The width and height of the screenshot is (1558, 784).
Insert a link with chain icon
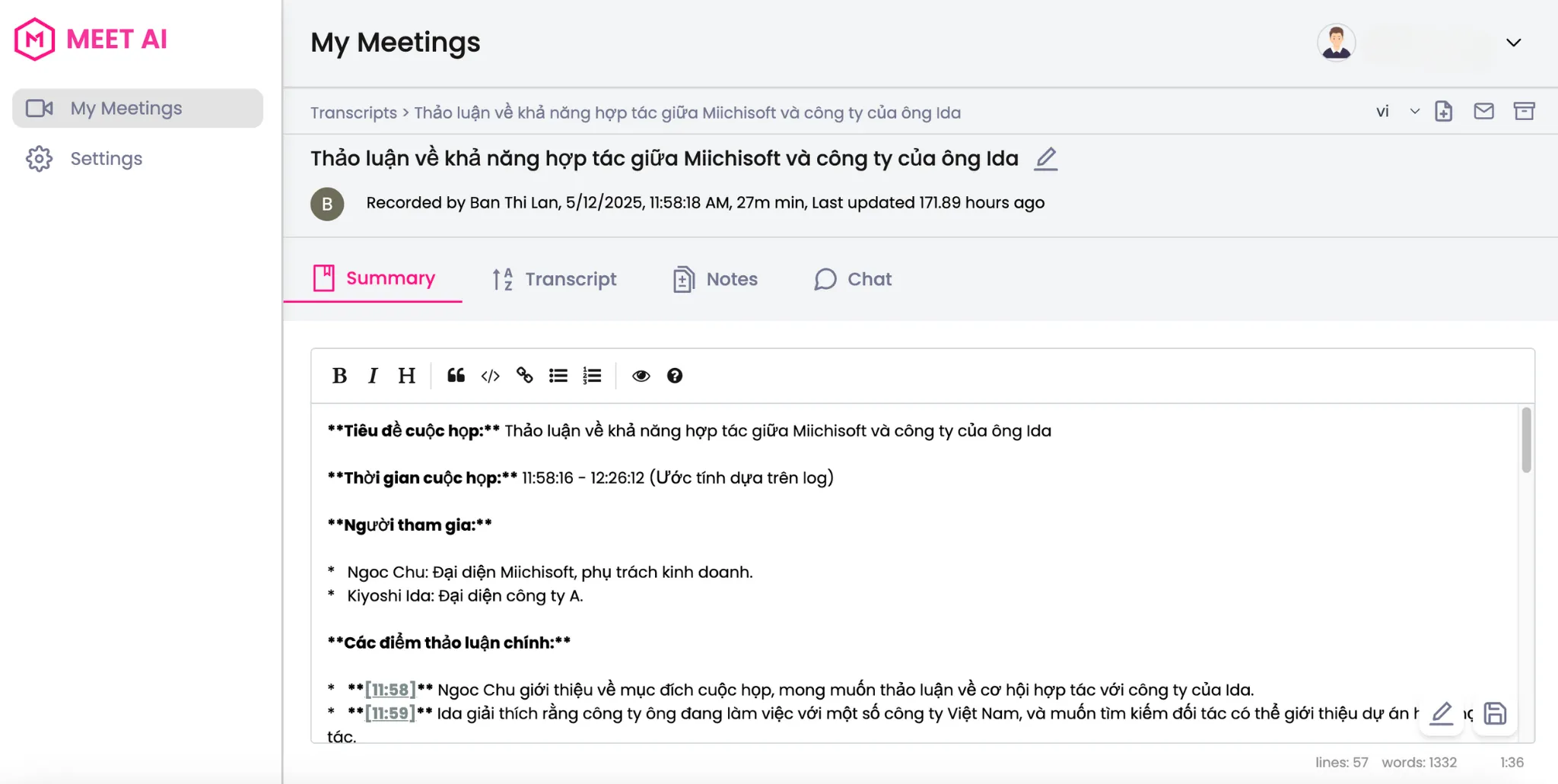pos(524,376)
